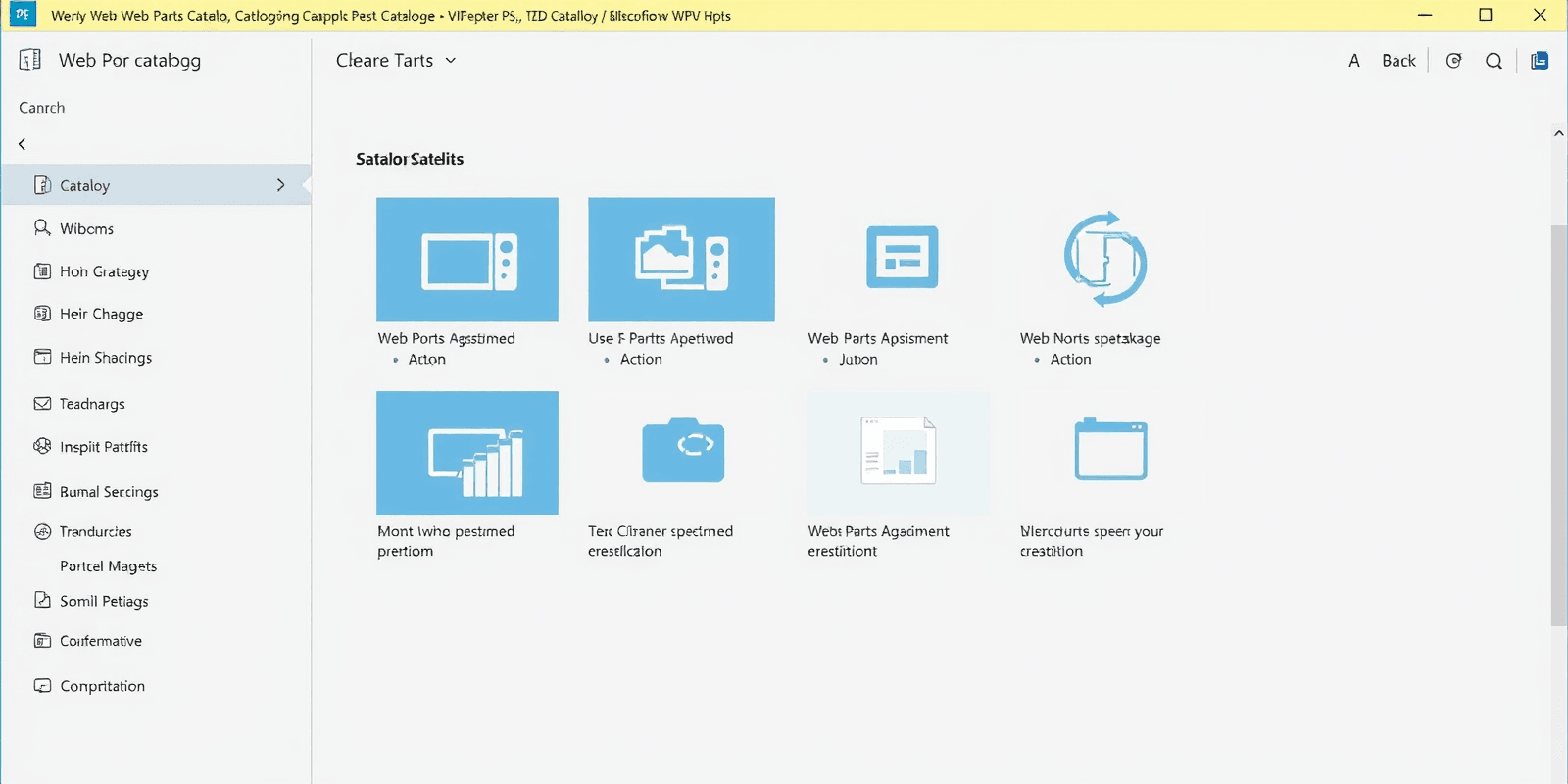1568x784 pixels.
Task: Click the blue pages icon at top right
Action: [x=1540, y=61]
